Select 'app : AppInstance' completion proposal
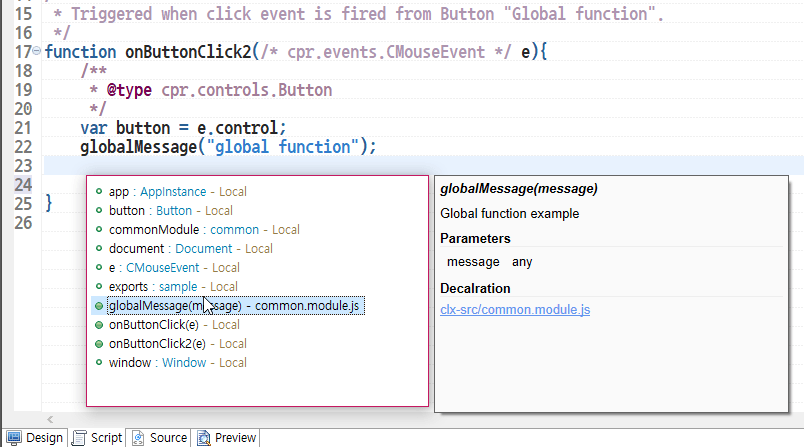This screenshot has height=447, width=804. pos(177,192)
